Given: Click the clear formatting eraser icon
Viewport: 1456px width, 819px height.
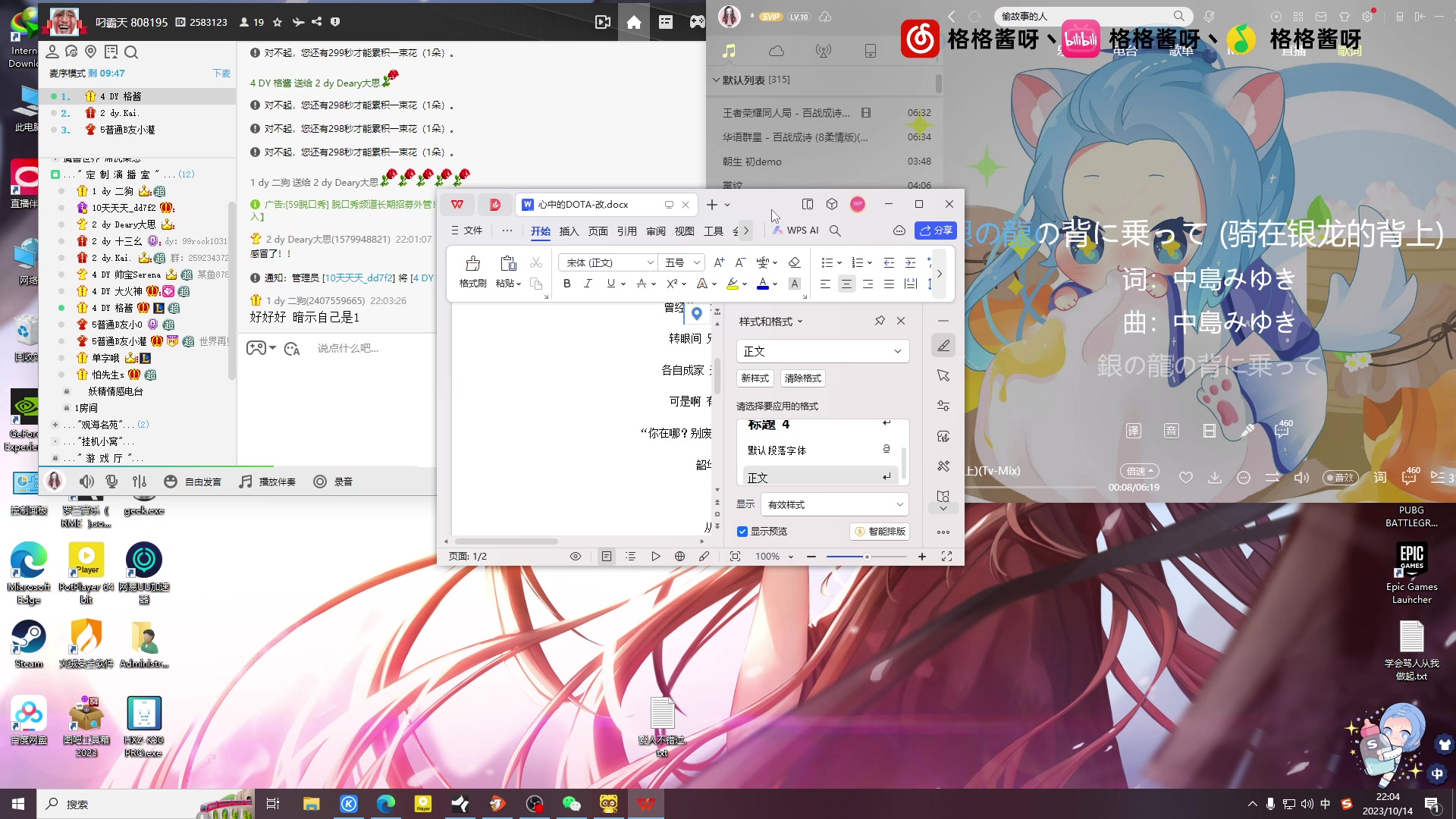Looking at the screenshot, I should coord(794,262).
